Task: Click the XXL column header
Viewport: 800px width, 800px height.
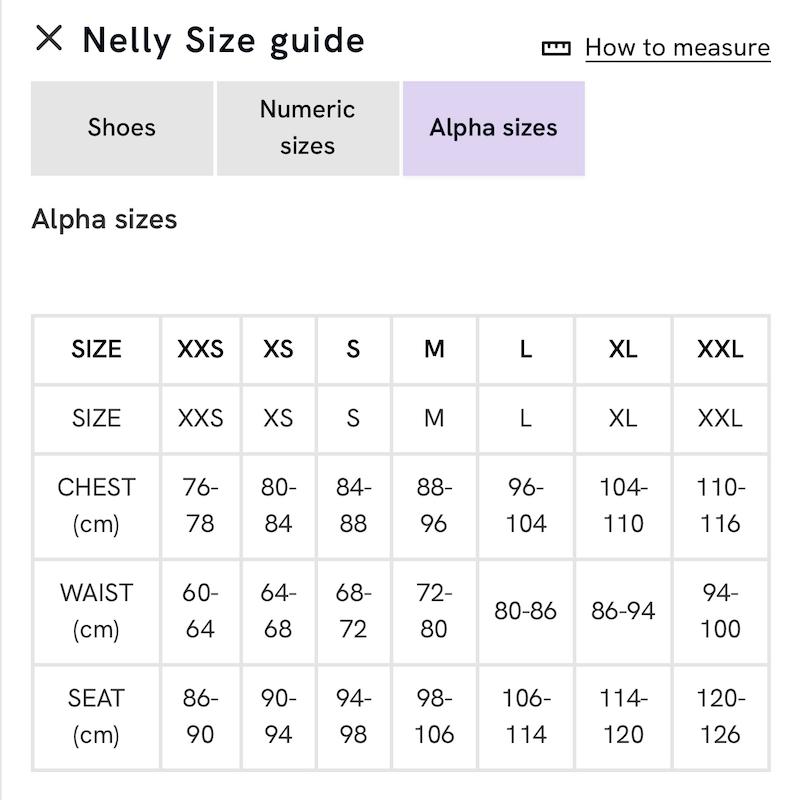Action: [720, 349]
